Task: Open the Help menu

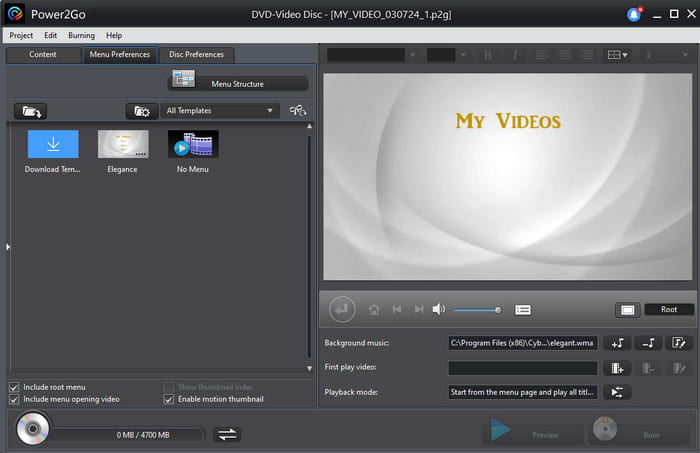Action: [114, 35]
